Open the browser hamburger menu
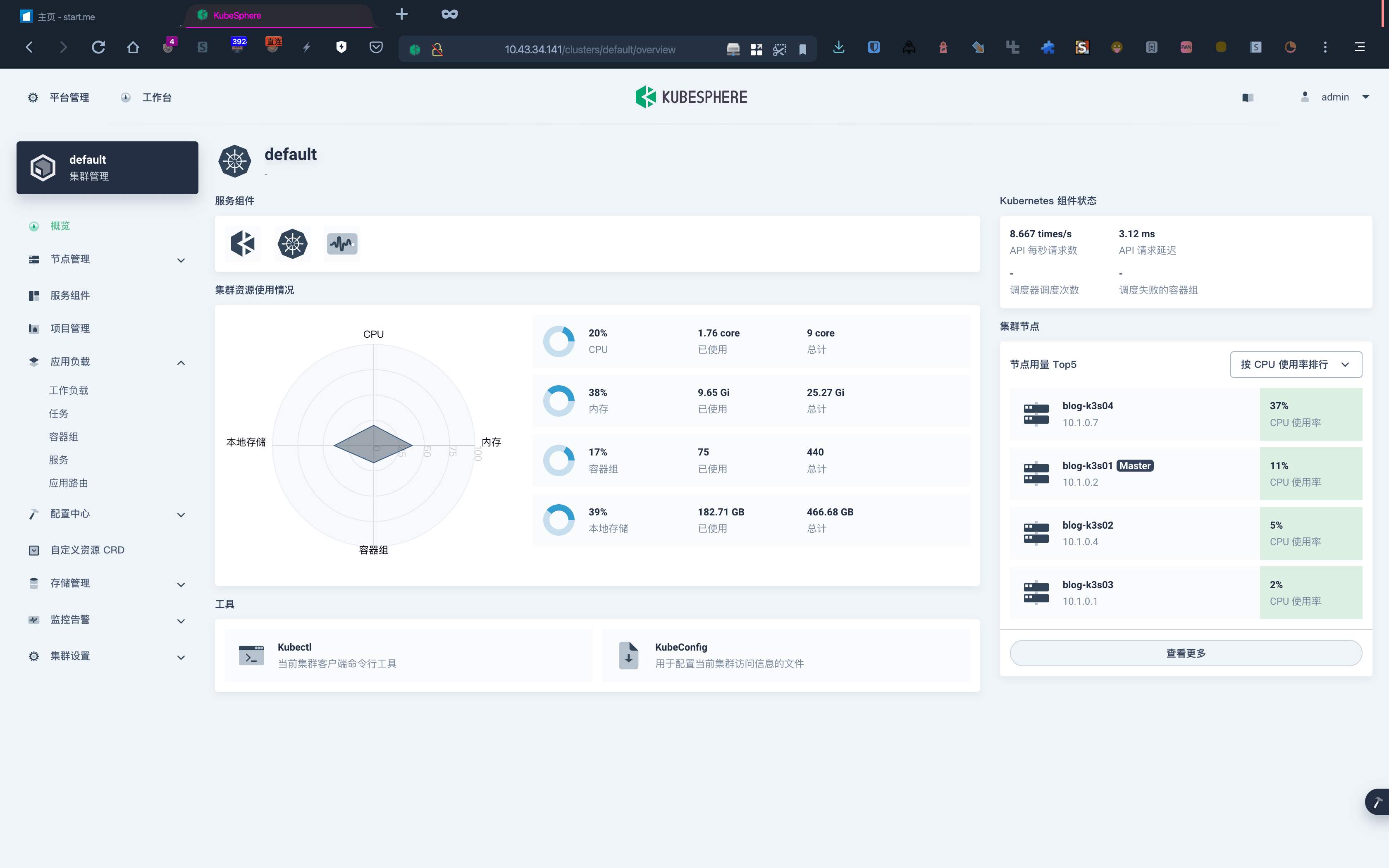Image resolution: width=1389 pixels, height=868 pixels. 1360,47
